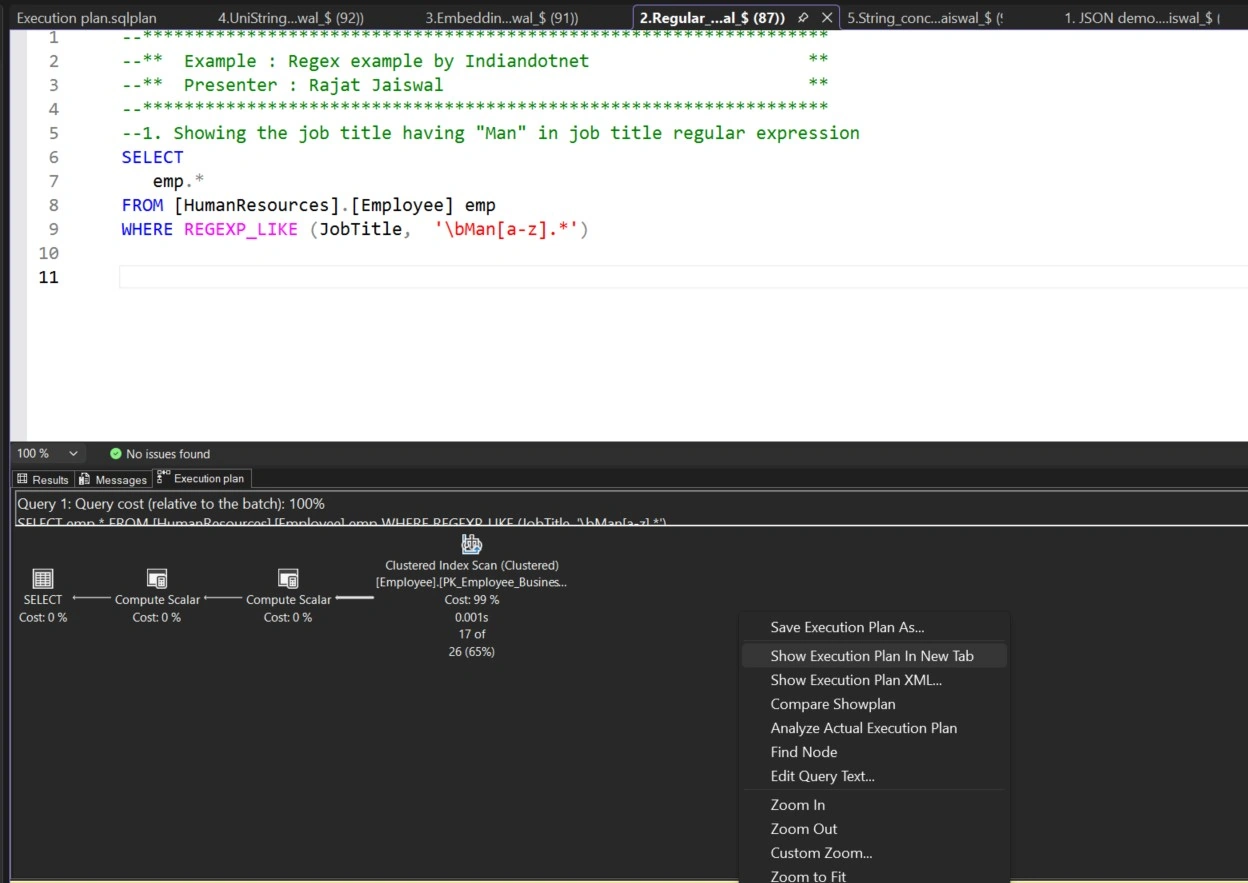1248x883 pixels.
Task: Switch to the 5.String_conc tab
Action: coord(925,18)
